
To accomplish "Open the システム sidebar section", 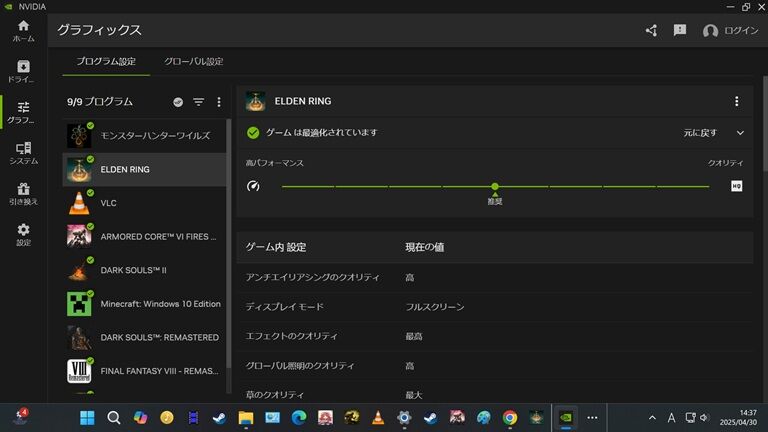I will [x=24, y=153].
